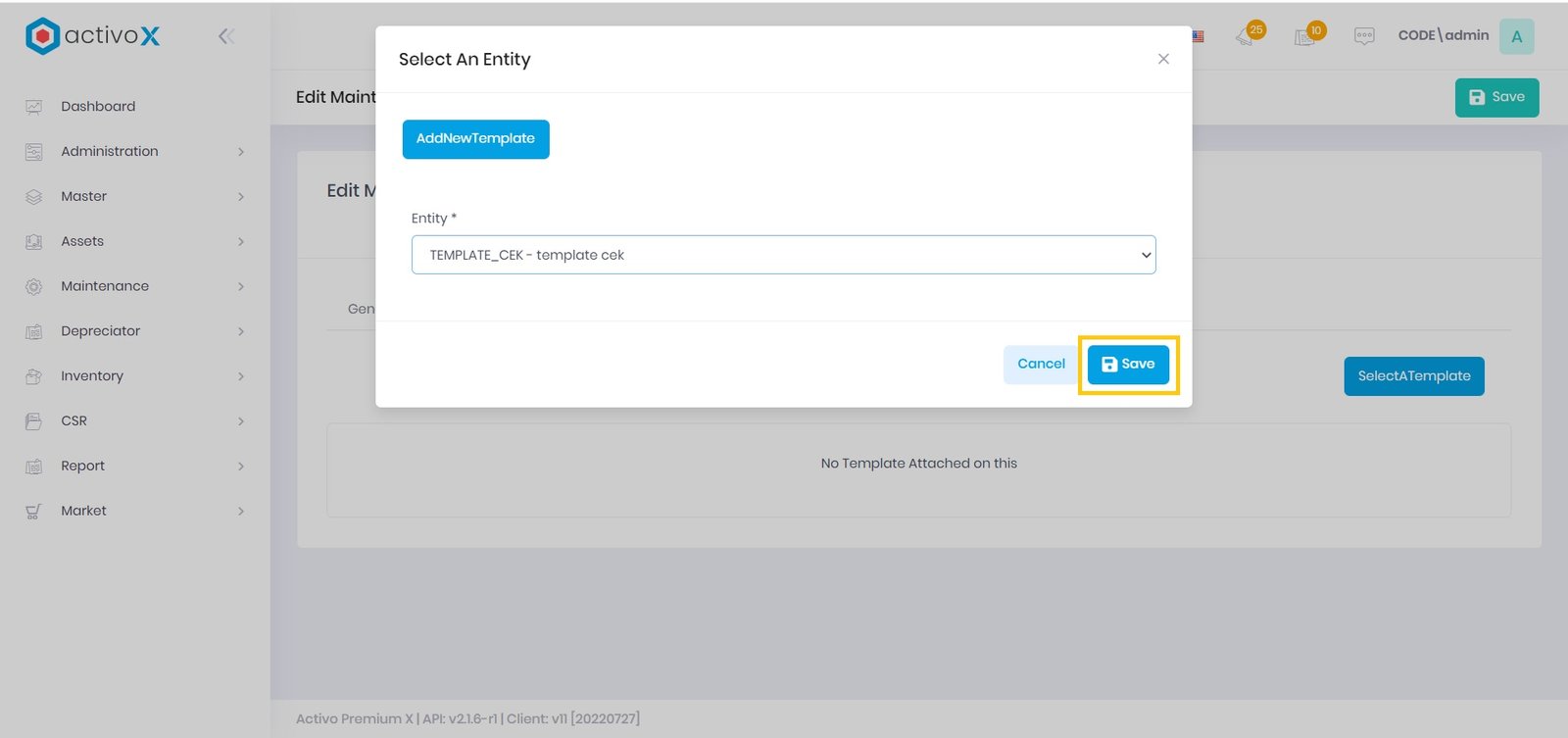Click the SelectATemplate button
The height and width of the screenshot is (738, 1568).
[x=1413, y=376]
